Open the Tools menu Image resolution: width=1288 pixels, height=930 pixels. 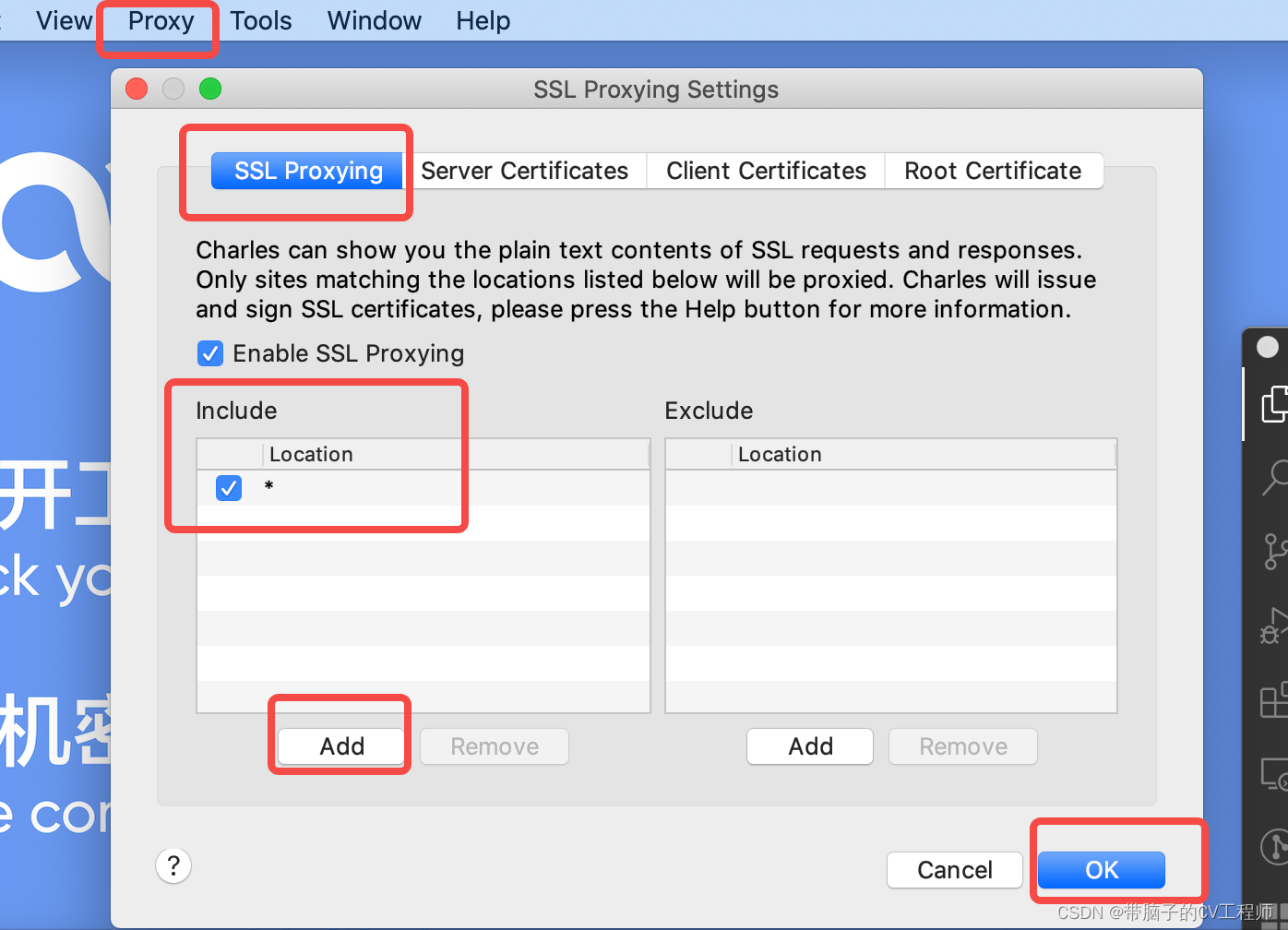pos(260,20)
